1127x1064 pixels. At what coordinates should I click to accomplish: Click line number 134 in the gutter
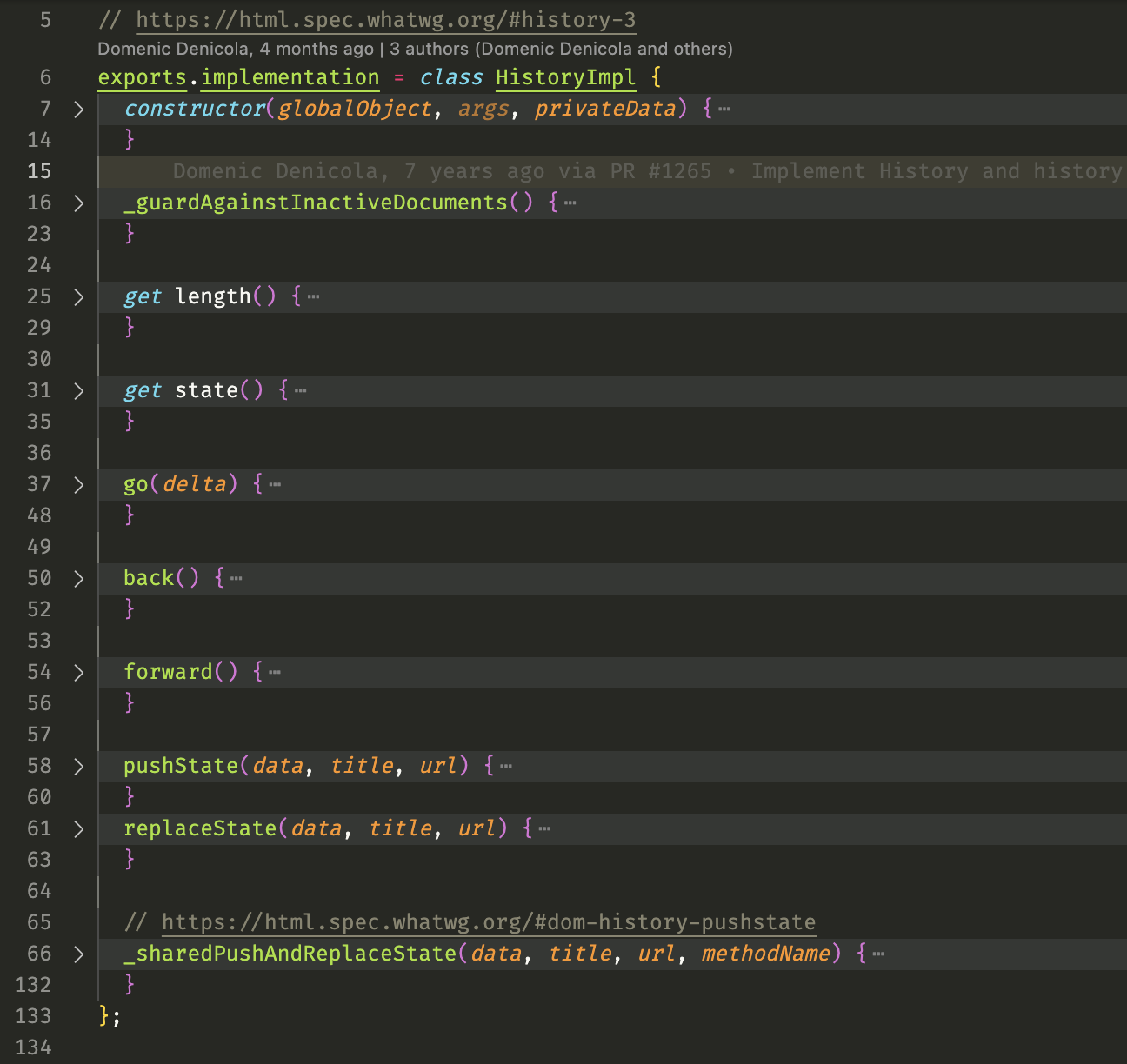click(33, 1047)
